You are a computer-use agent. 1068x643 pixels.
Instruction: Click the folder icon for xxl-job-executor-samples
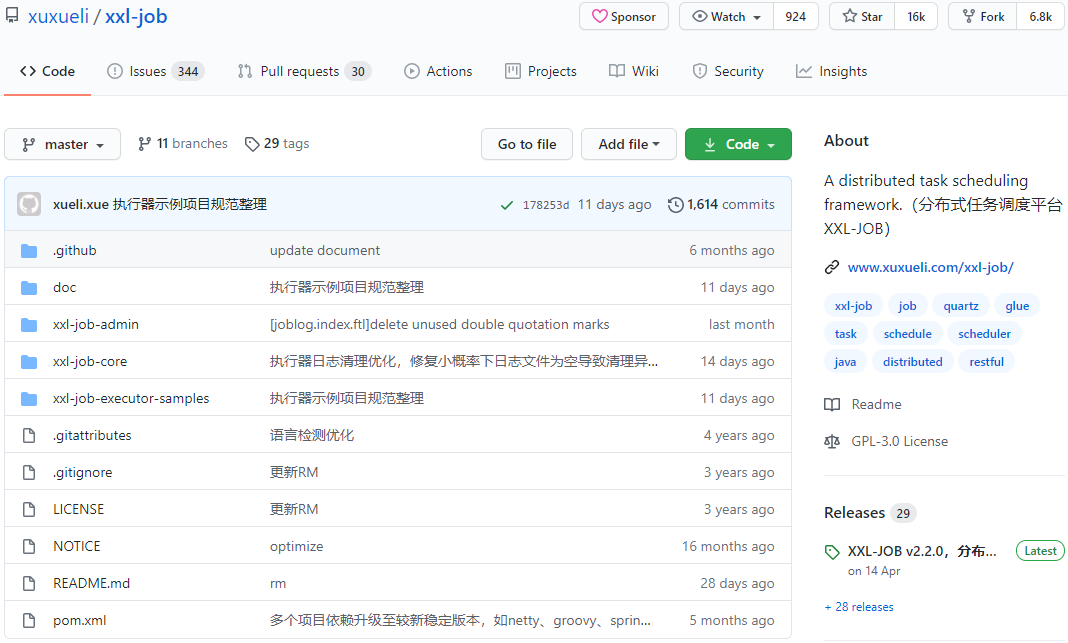coord(29,398)
